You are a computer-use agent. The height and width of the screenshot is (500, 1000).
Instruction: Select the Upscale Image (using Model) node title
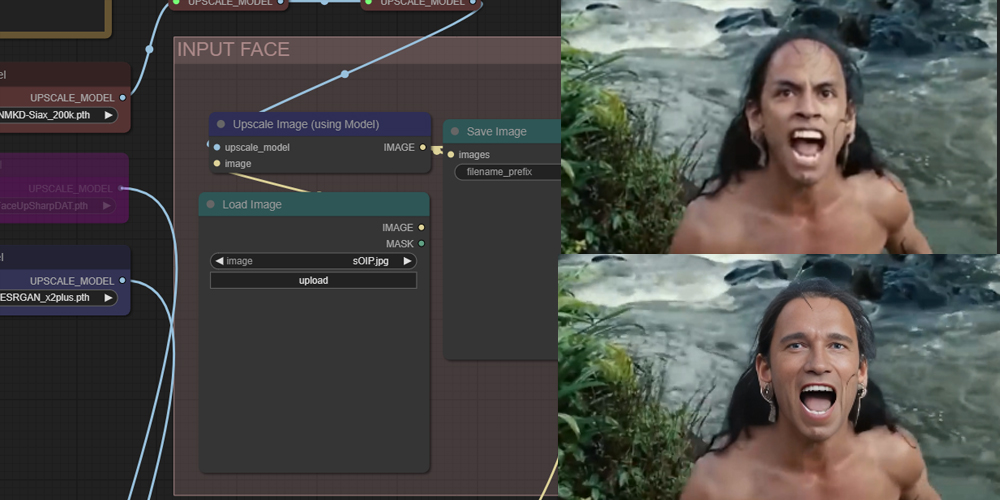click(x=305, y=124)
